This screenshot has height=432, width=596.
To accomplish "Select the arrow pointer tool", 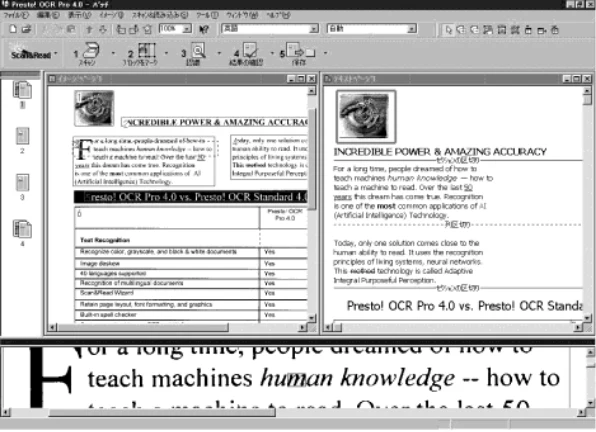I will [x=449, y=30].
